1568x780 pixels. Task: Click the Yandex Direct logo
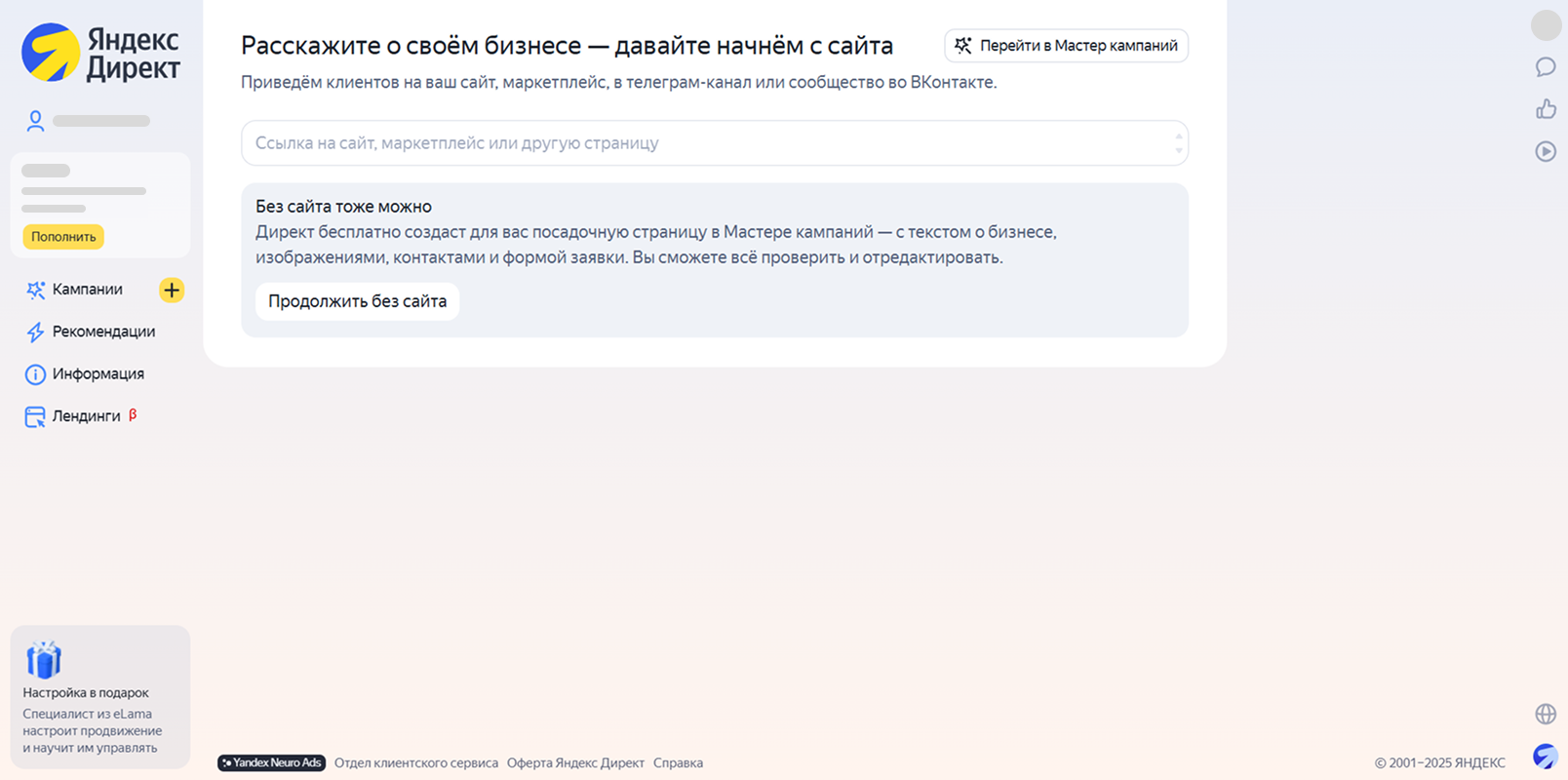click(101, 53)
